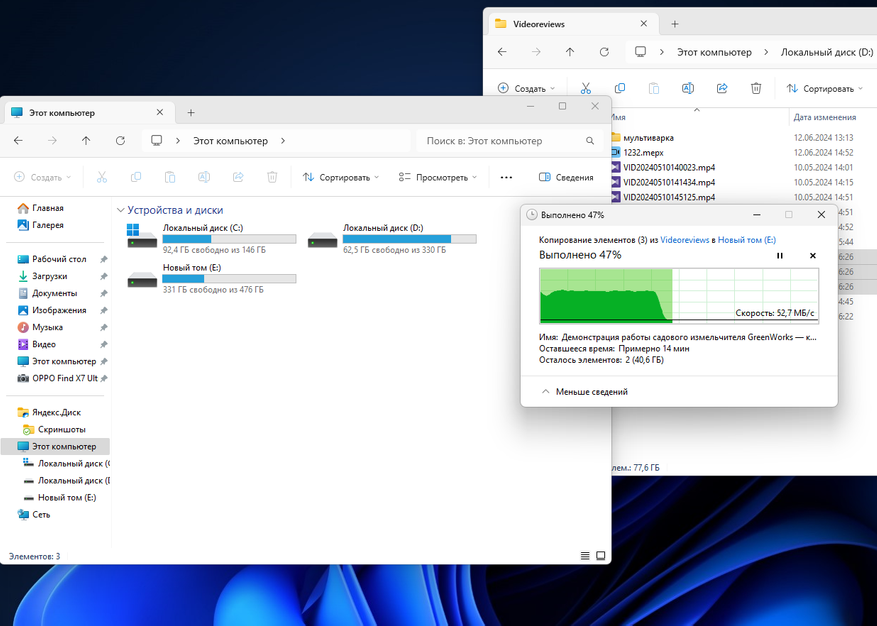Open the 'Просмотреть' view dropdown

point(437,177)
